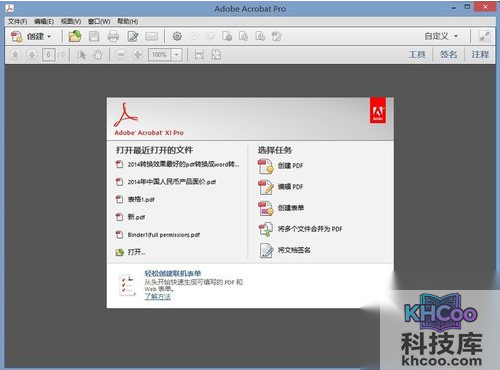The image size is (500, 370).
Task: Click the fit one full page icon
Action: 216,55
